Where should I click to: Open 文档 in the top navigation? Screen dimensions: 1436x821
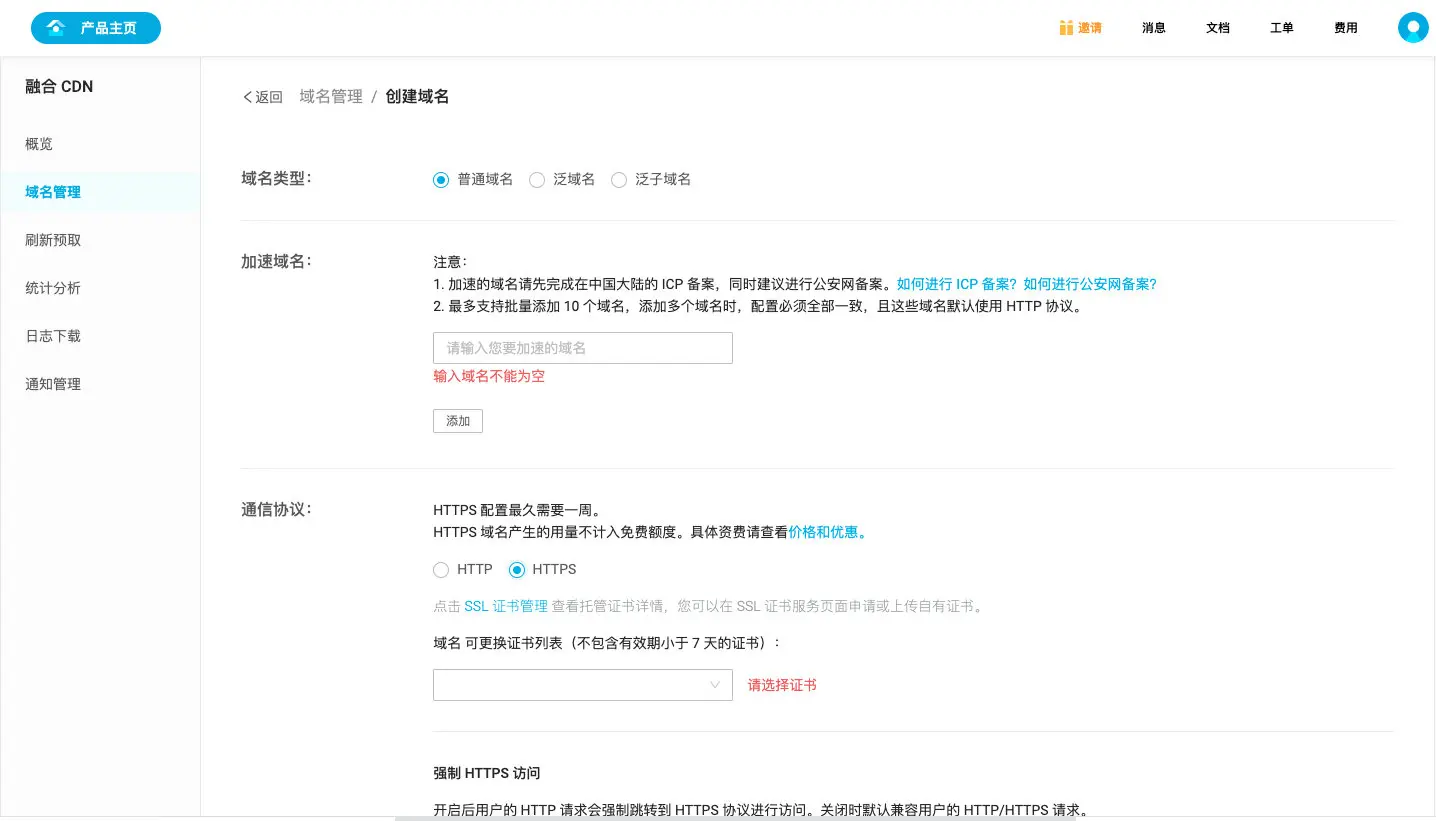tap(1218, 28)
